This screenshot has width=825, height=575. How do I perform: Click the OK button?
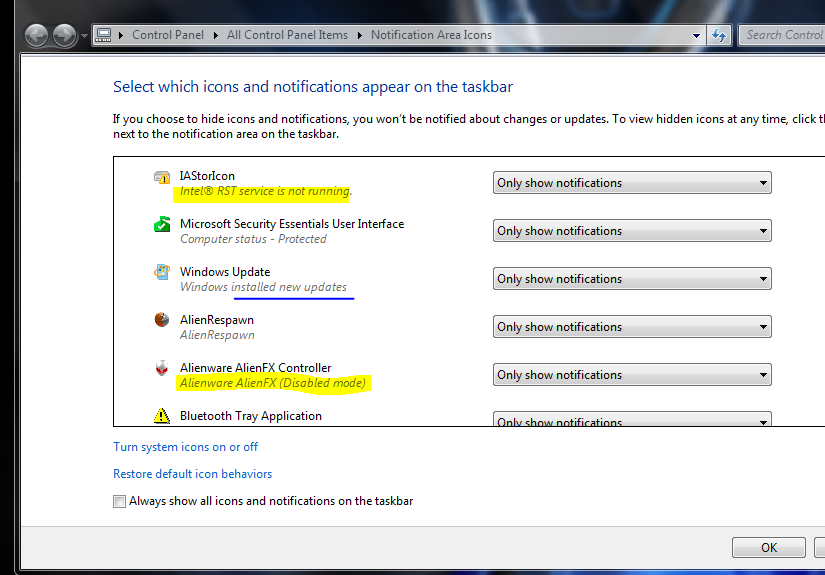click(769, 548)
